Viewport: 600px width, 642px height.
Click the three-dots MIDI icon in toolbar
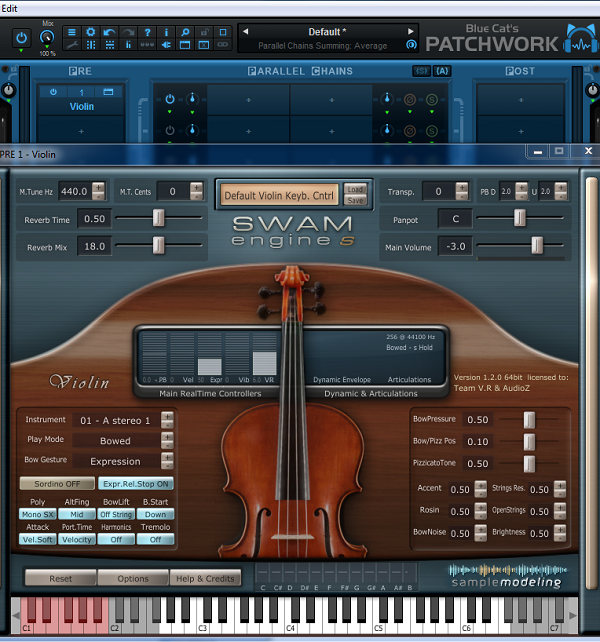[x=147, y=45]
